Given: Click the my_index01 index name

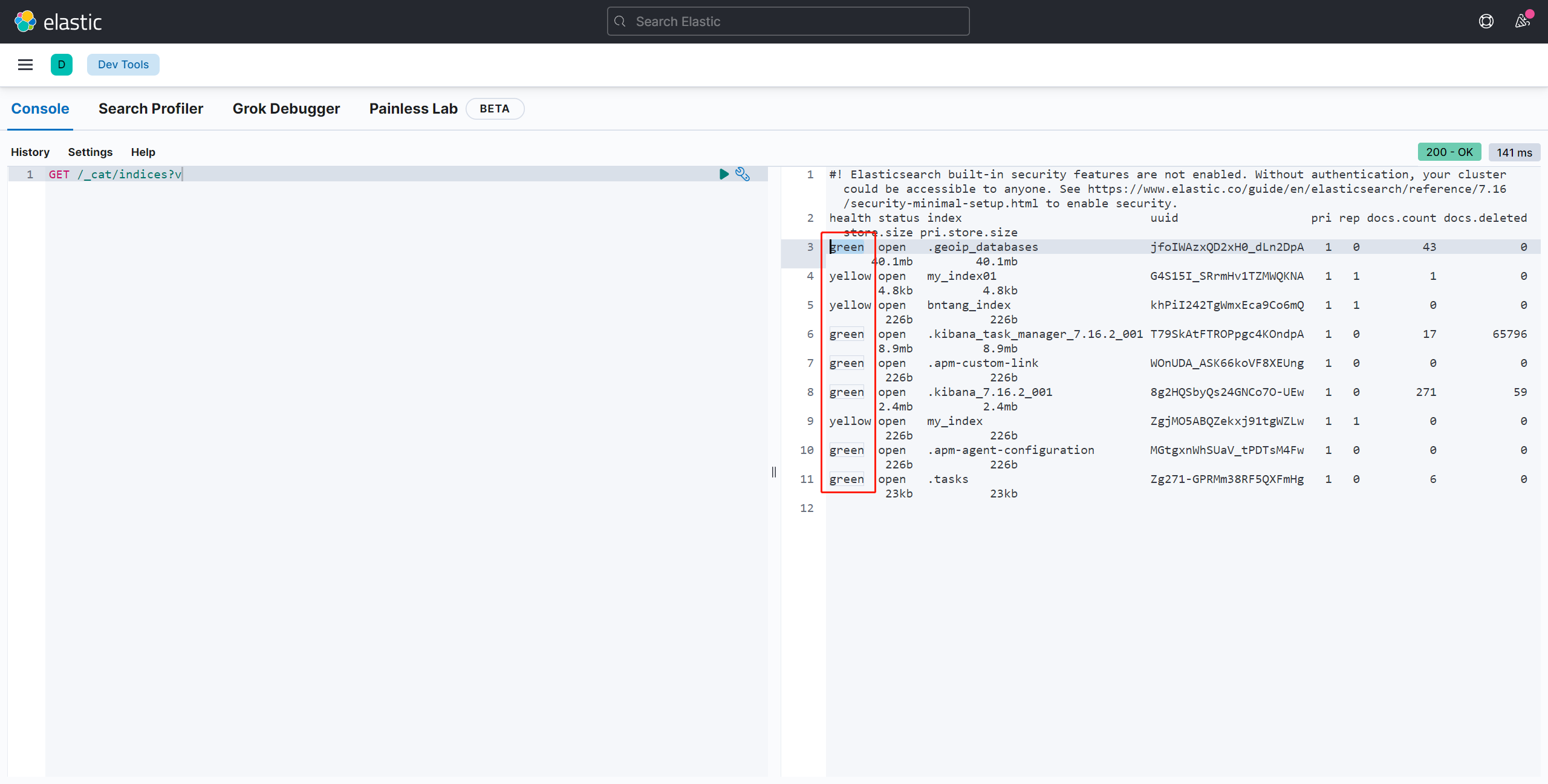Looking at the screenshot, I should (961, 276).
